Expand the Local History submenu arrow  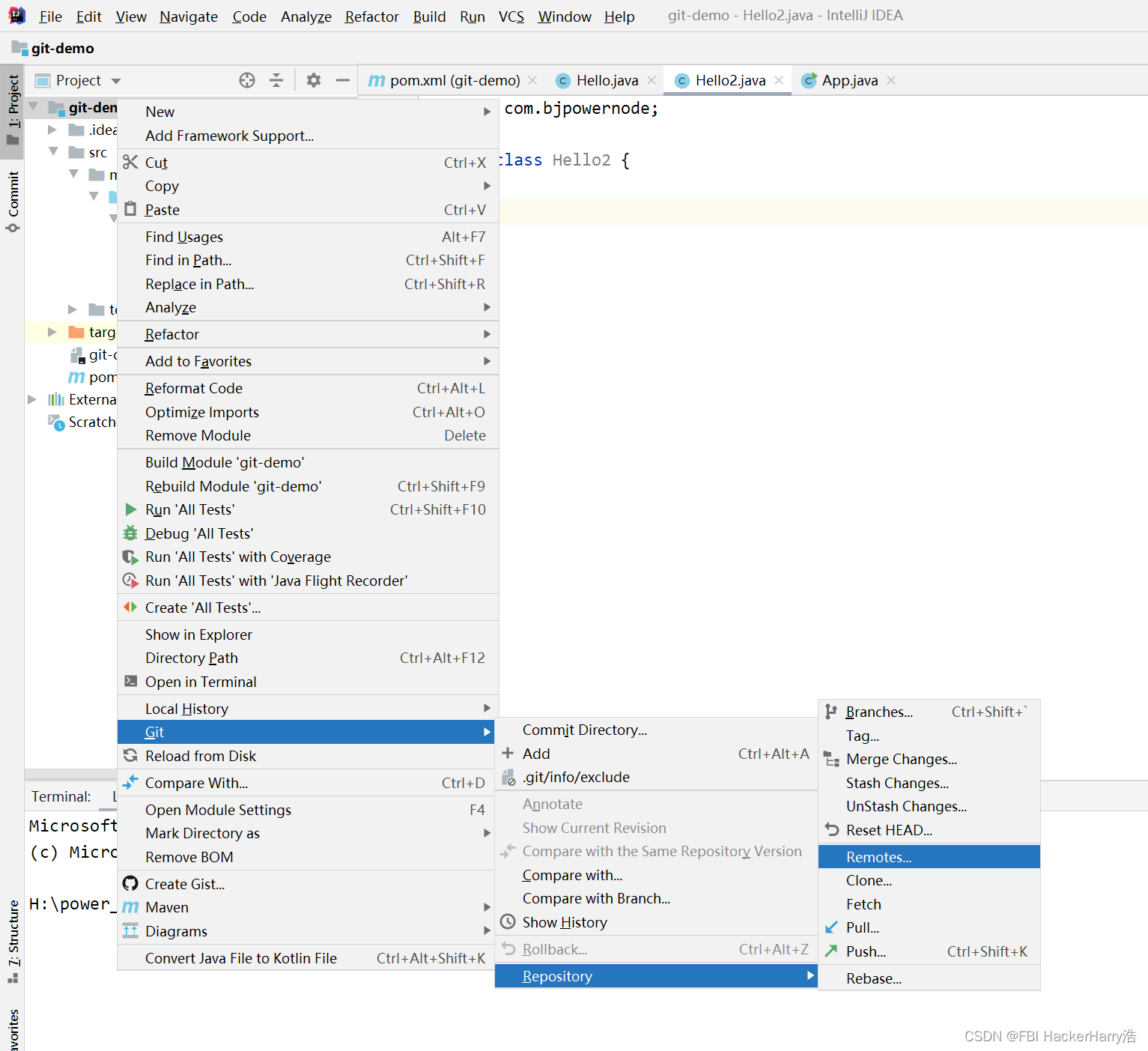(x=487, y=708)
